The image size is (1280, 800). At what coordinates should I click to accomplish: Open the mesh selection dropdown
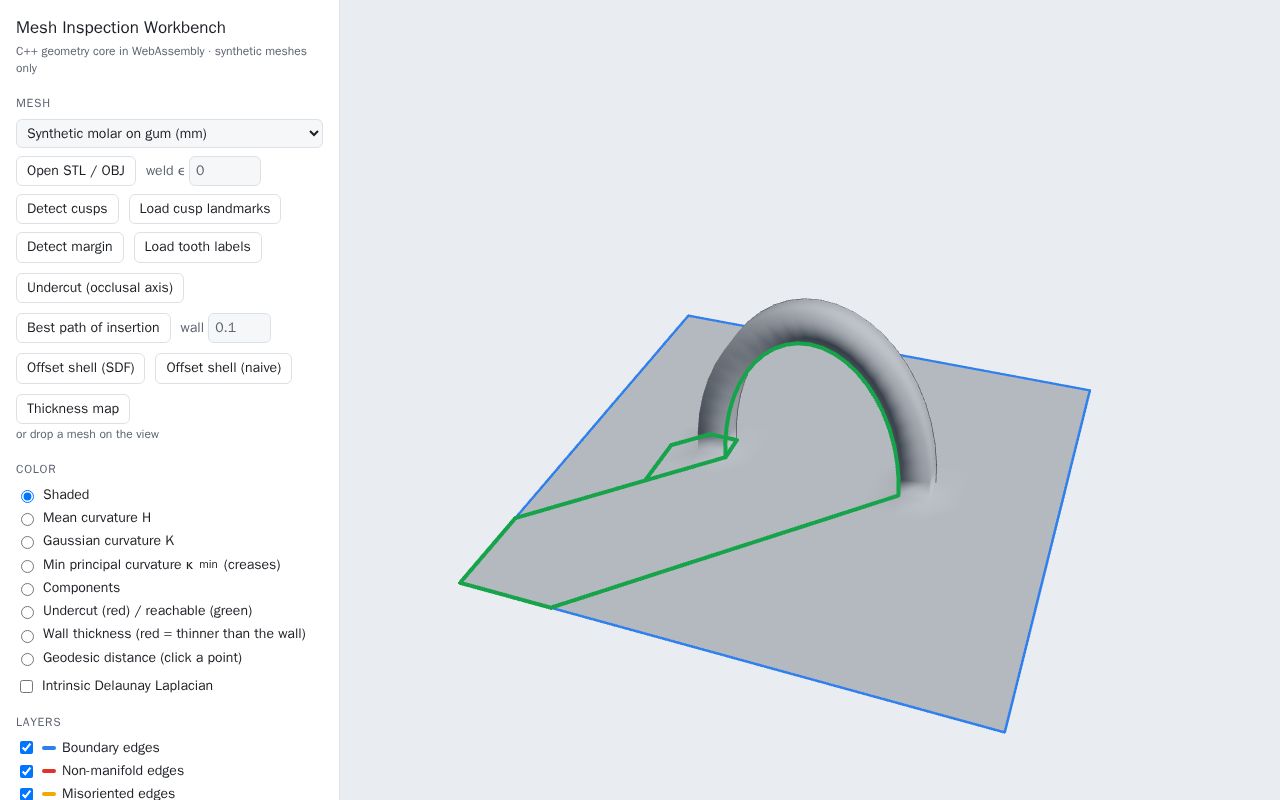click(169, 133)
